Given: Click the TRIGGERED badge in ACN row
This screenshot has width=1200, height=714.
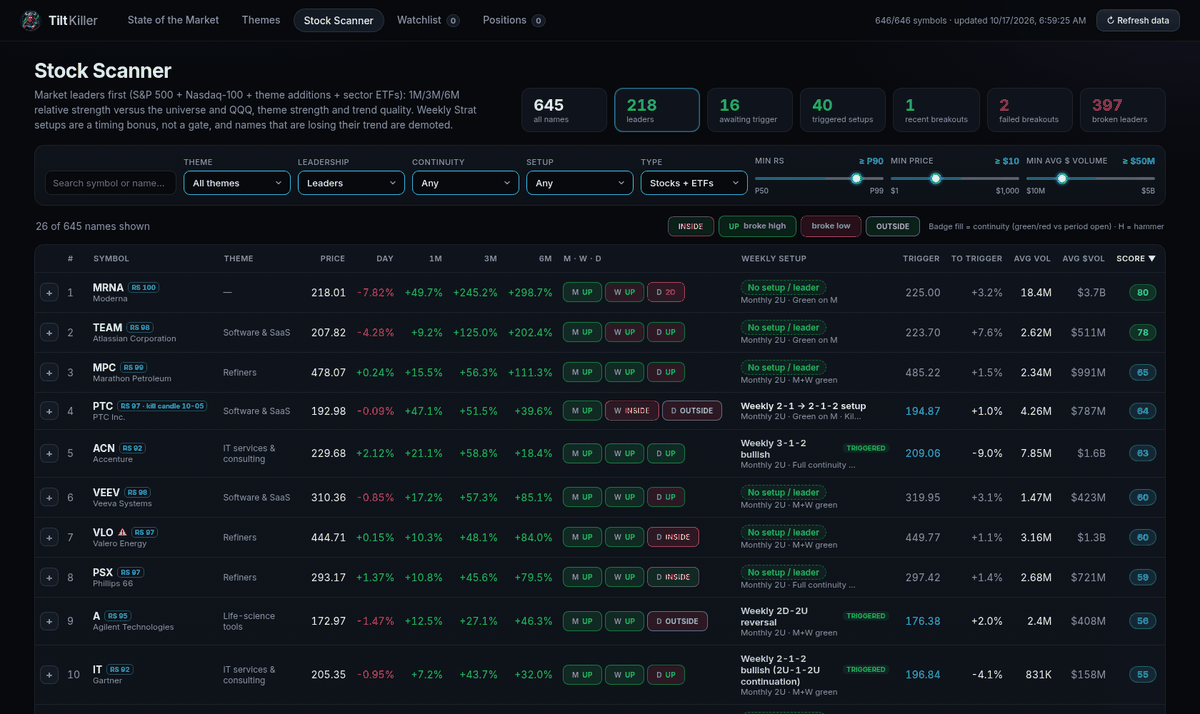Looking at the screenshot, I should (866, 448).
